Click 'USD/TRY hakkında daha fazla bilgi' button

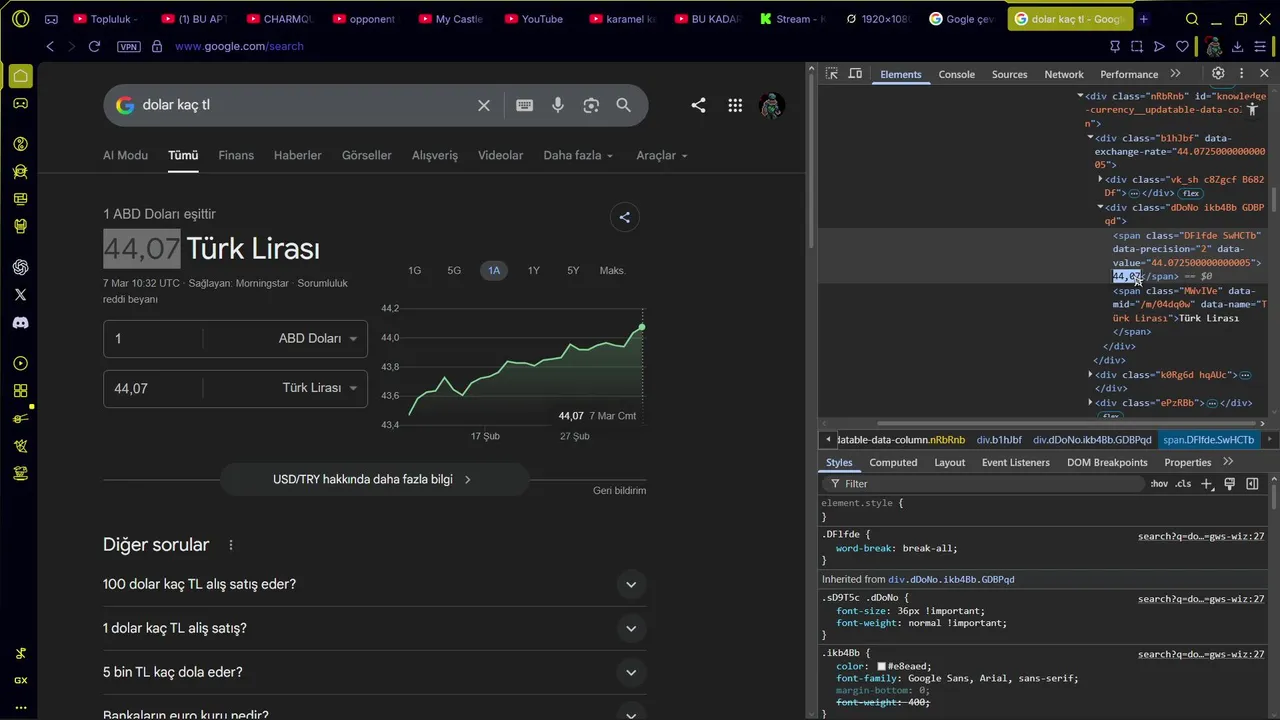click(x=374, y=479)
